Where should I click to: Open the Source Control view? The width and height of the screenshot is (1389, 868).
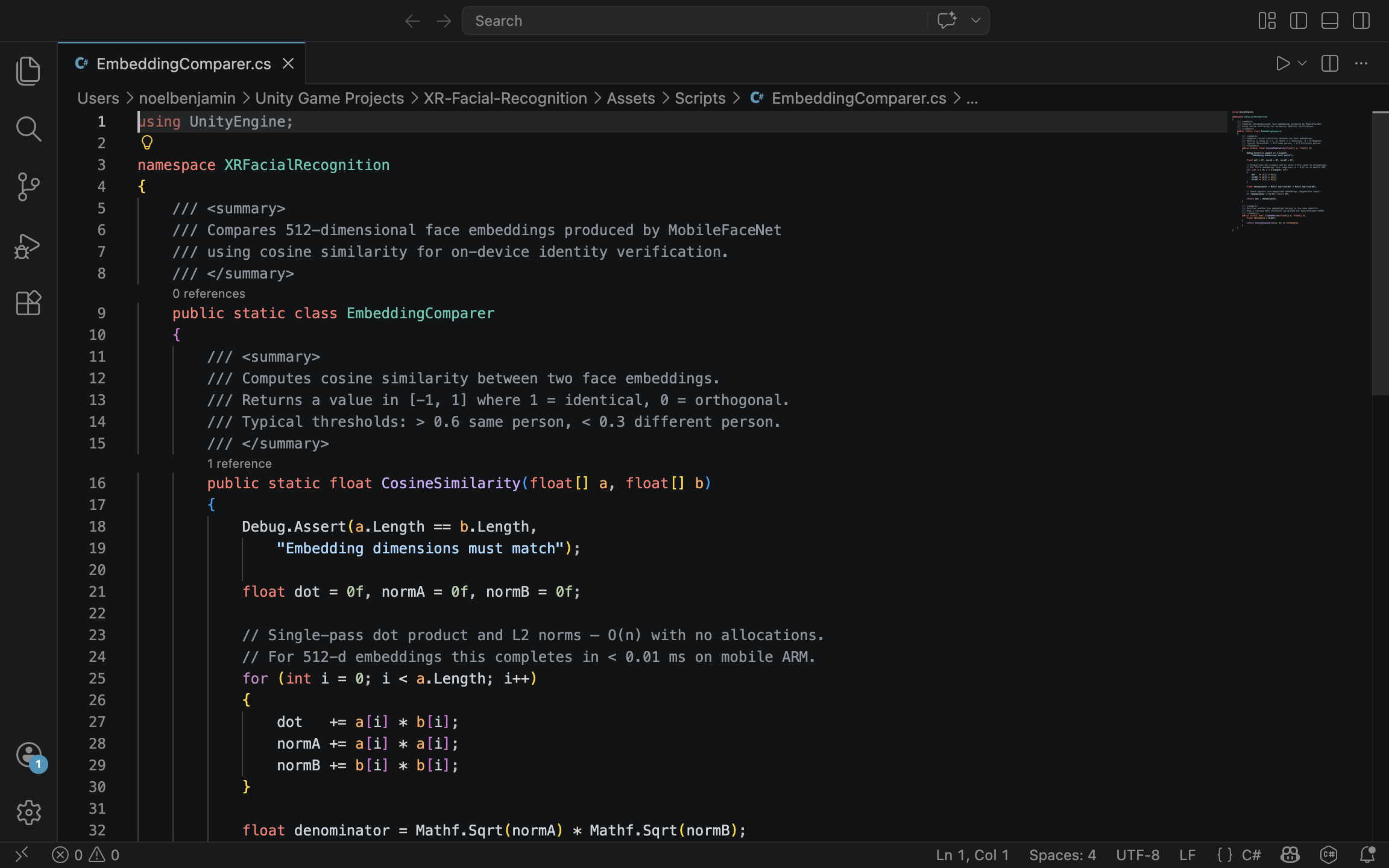click(28, 187)
